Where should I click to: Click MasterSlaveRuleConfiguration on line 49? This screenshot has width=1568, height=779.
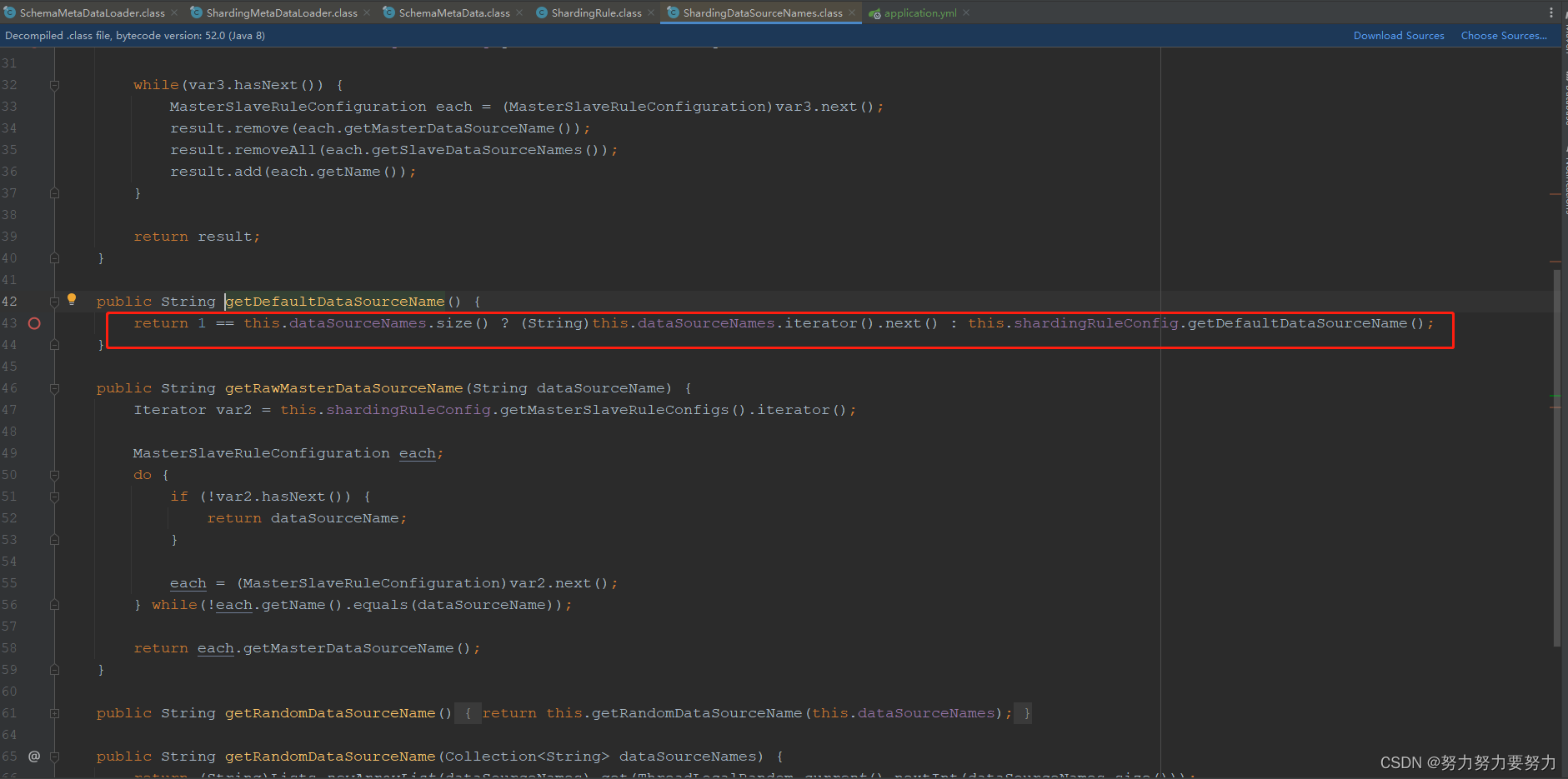[261, 453]
